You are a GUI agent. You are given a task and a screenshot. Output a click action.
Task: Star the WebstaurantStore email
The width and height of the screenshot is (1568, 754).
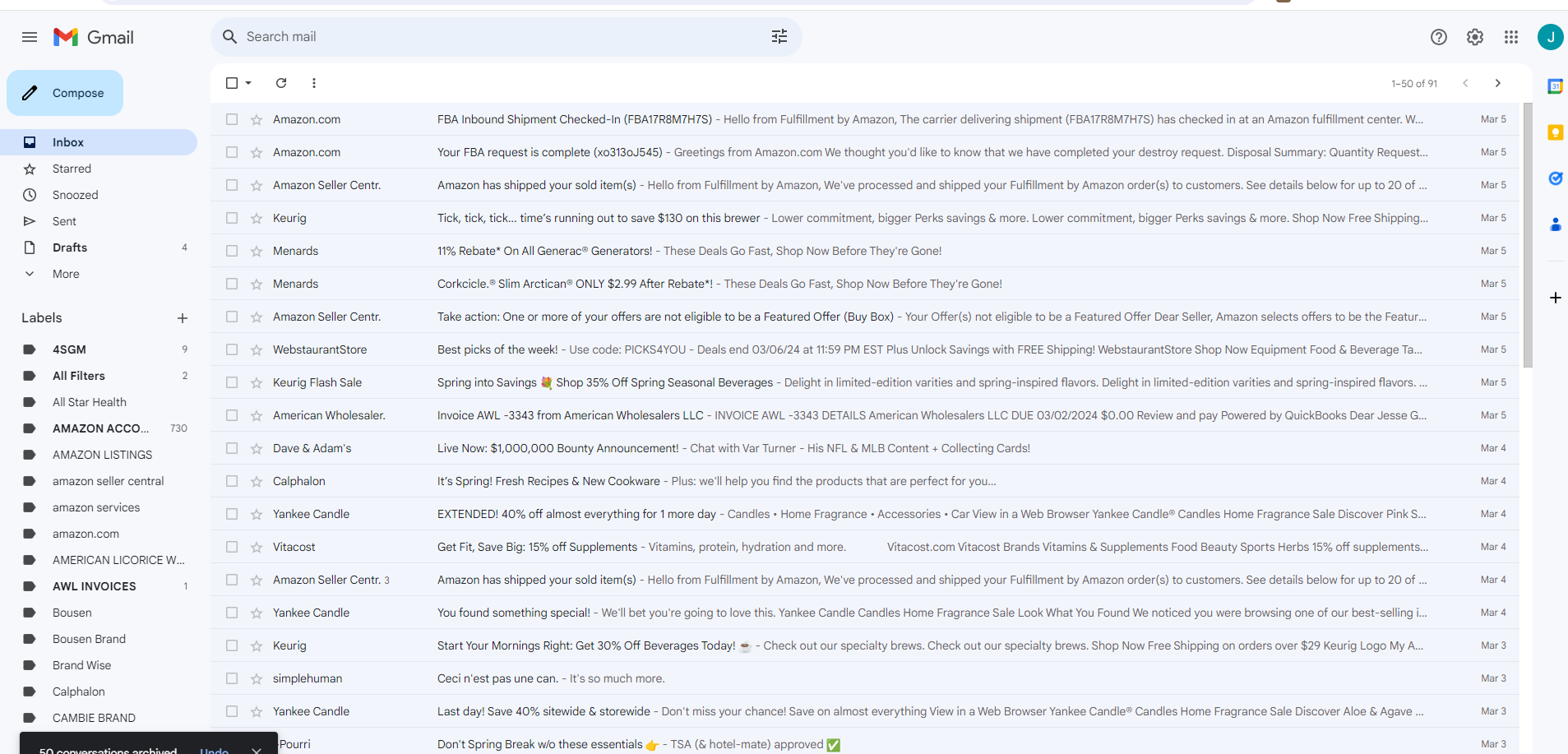(x=257, y=349)
